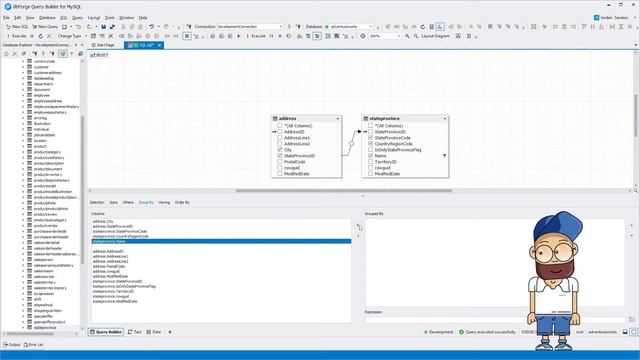
Task: Click inside the Expression input field
Action: [495, 319]
